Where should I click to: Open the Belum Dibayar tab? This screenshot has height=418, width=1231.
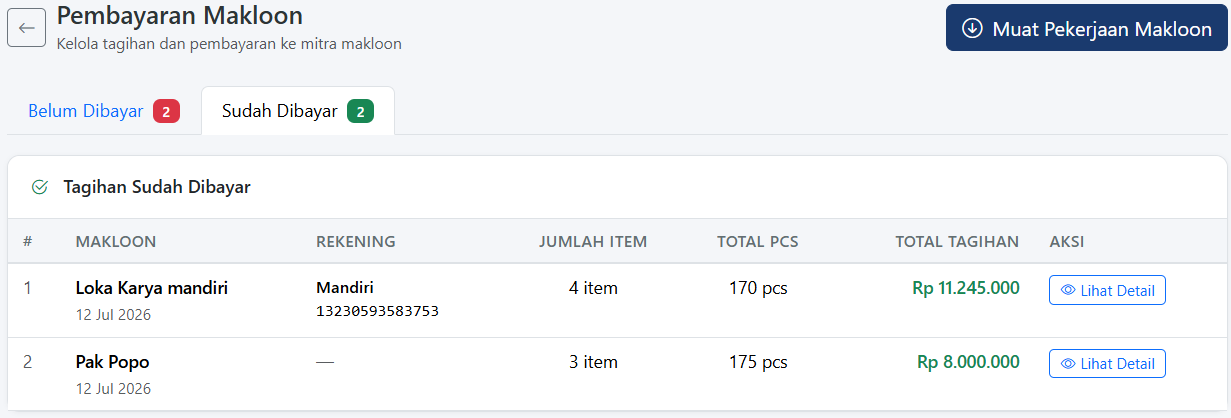point(104,111)
